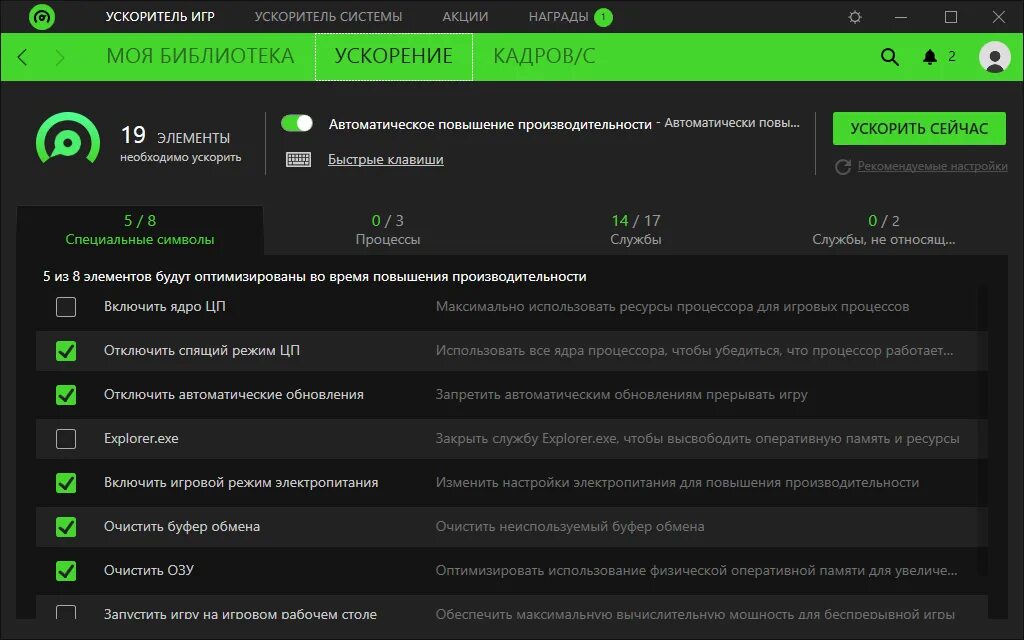
Task: Open the 'Быстрые клавиши' link
Action: 385,159
